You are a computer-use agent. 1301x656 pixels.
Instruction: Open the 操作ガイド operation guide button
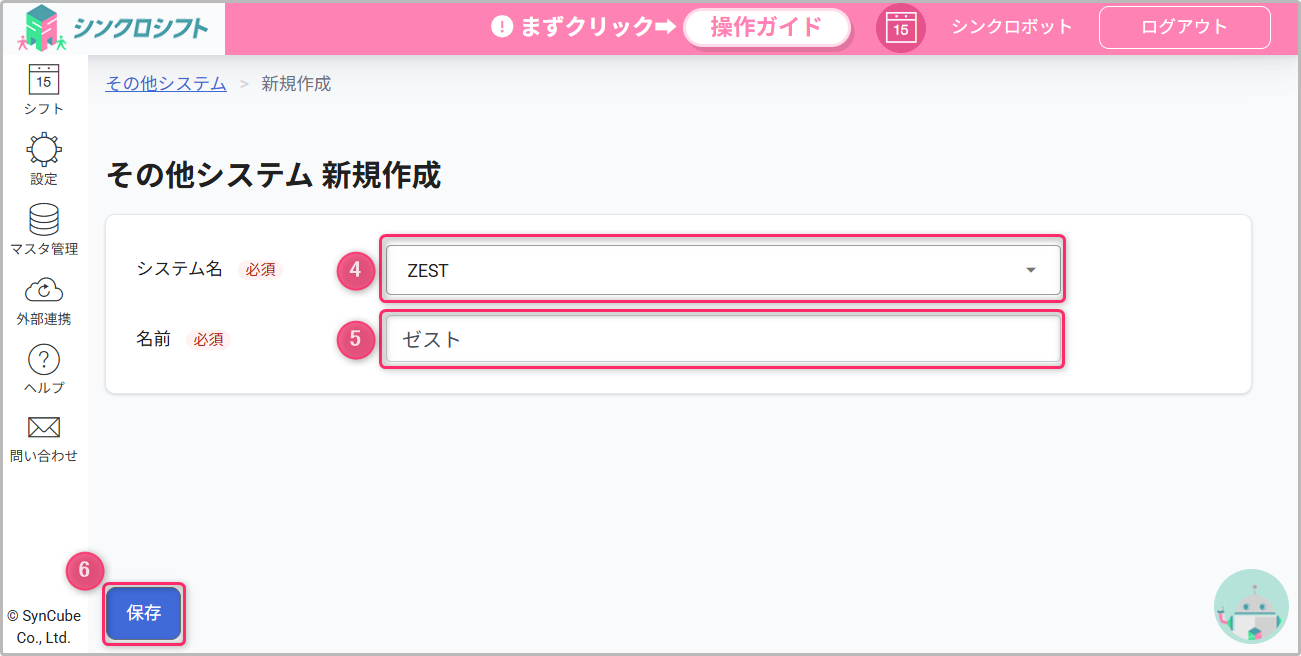click(x=766, y=28)
